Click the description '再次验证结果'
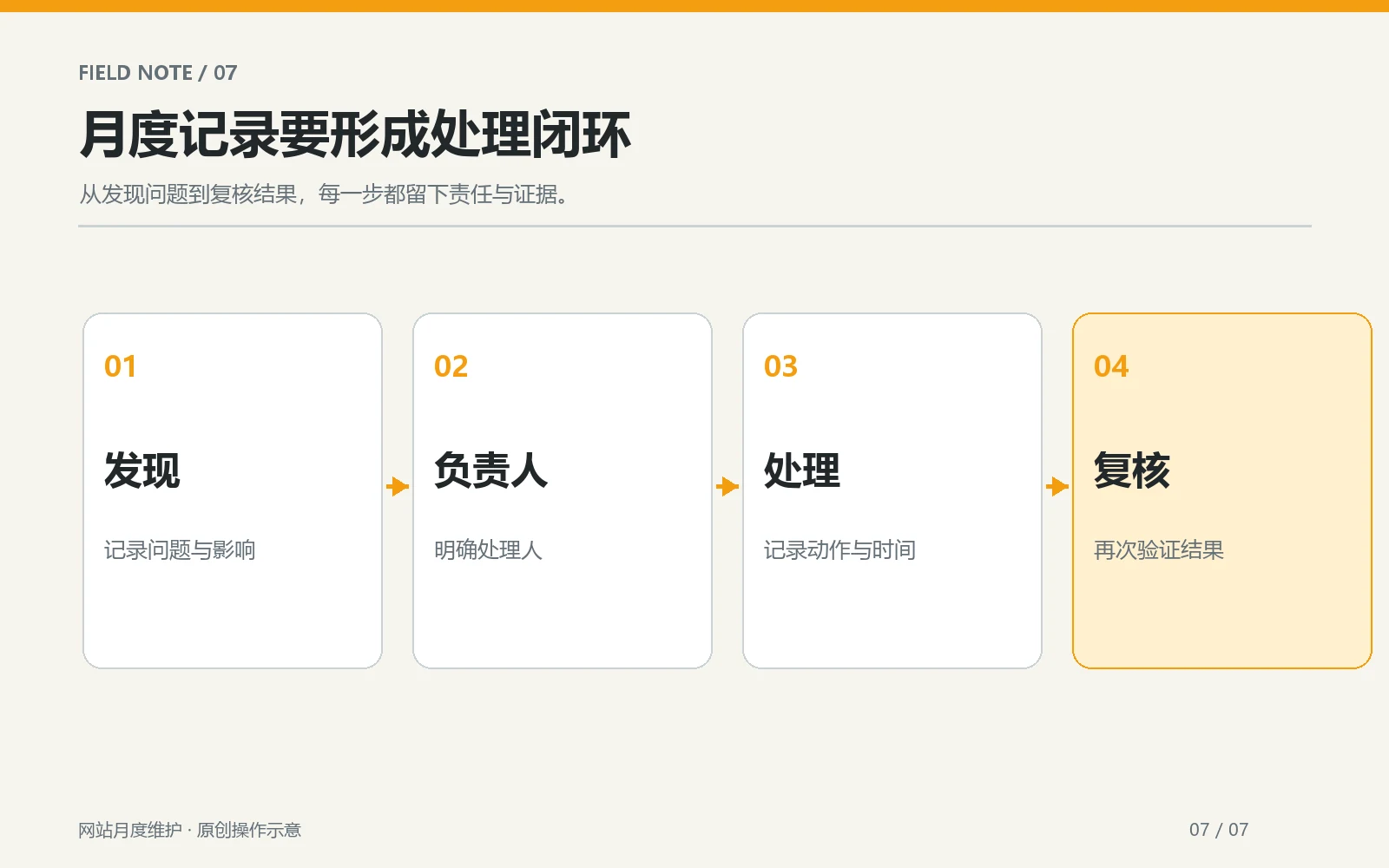1389x868 pixels. pos(1159,550)
